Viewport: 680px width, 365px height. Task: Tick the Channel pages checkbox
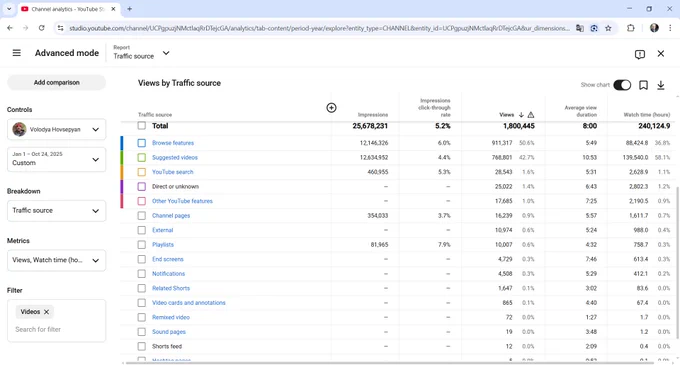tap(141, 215)
